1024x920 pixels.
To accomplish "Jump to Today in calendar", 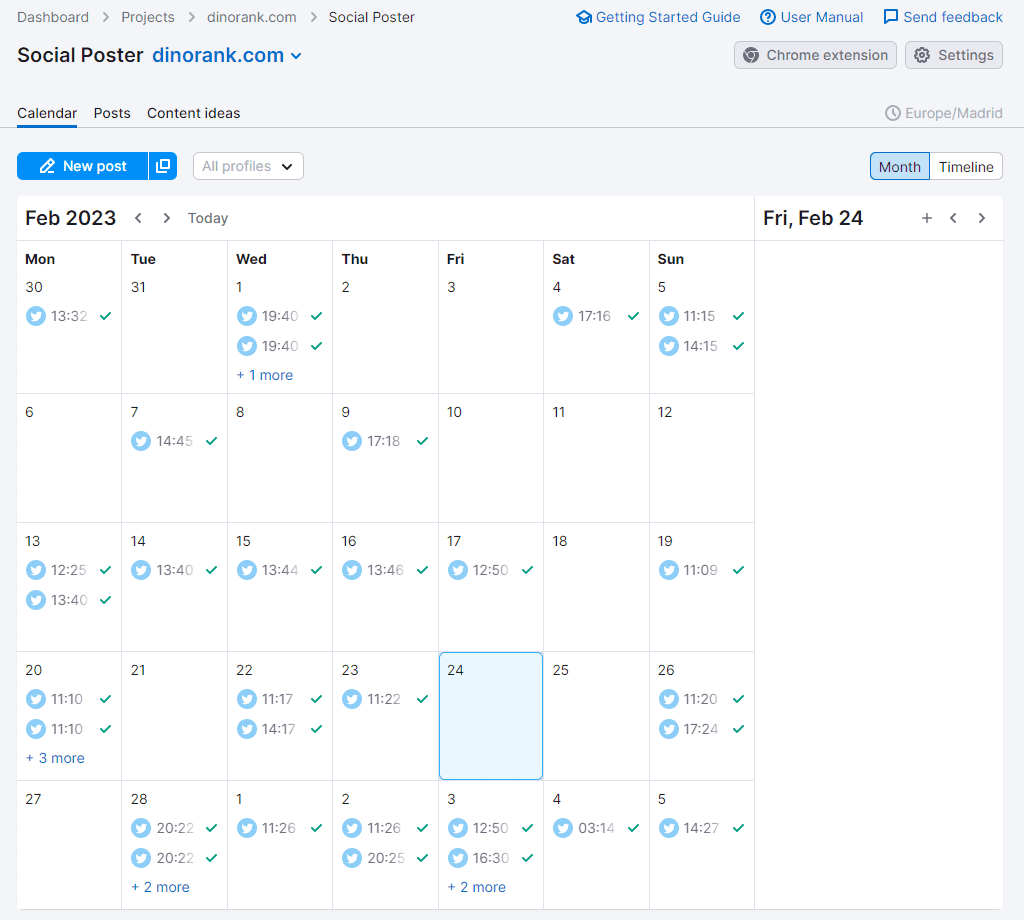I will [208, 218].
